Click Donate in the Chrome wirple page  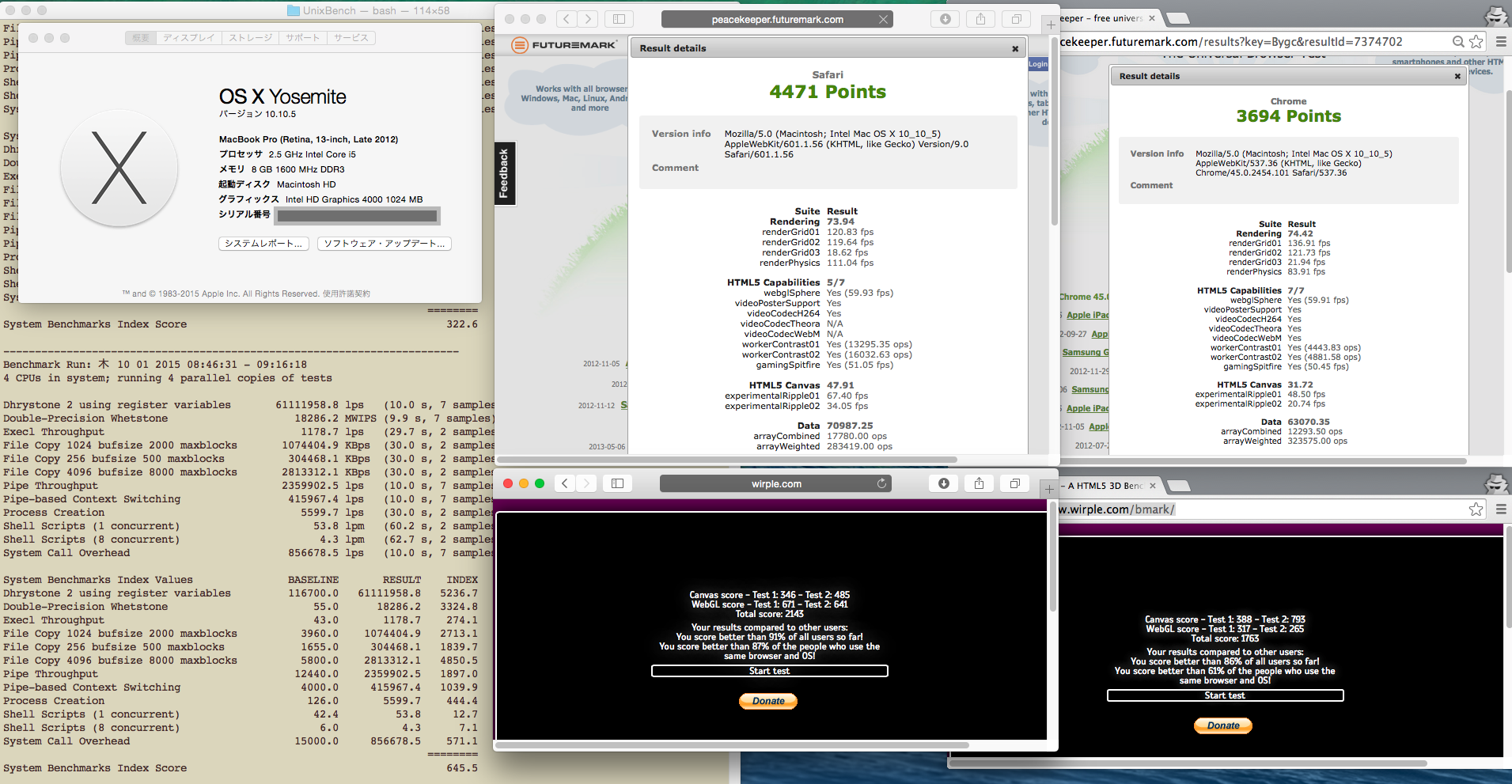point(1223,725)
